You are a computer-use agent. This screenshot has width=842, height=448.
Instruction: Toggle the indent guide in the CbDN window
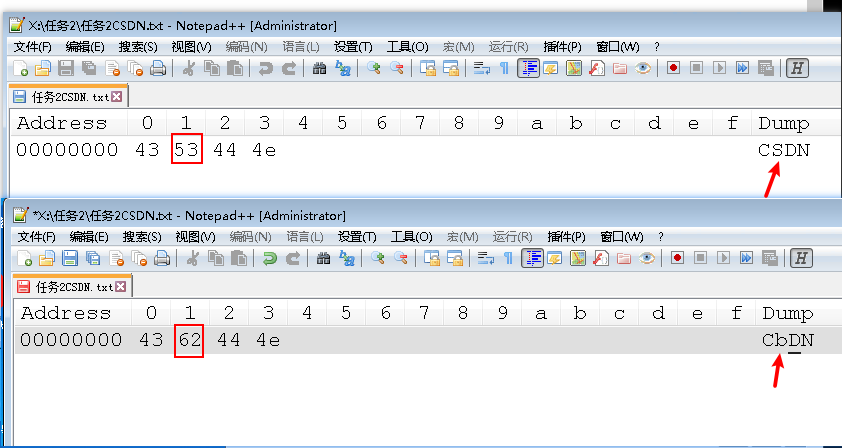(533, 258)
